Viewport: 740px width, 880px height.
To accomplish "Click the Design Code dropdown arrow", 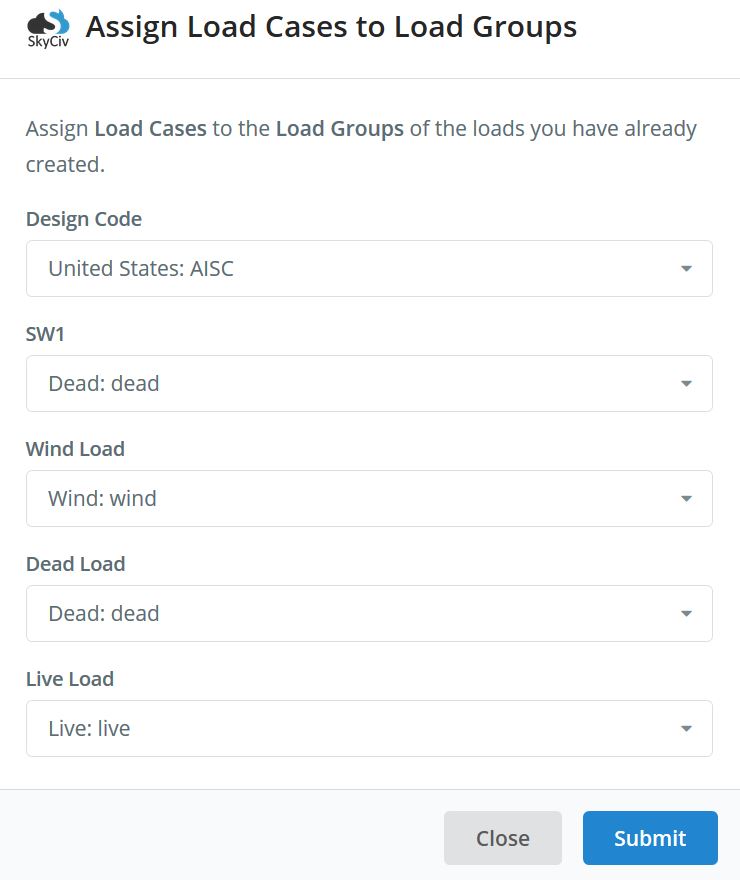I will coord(686,269).
